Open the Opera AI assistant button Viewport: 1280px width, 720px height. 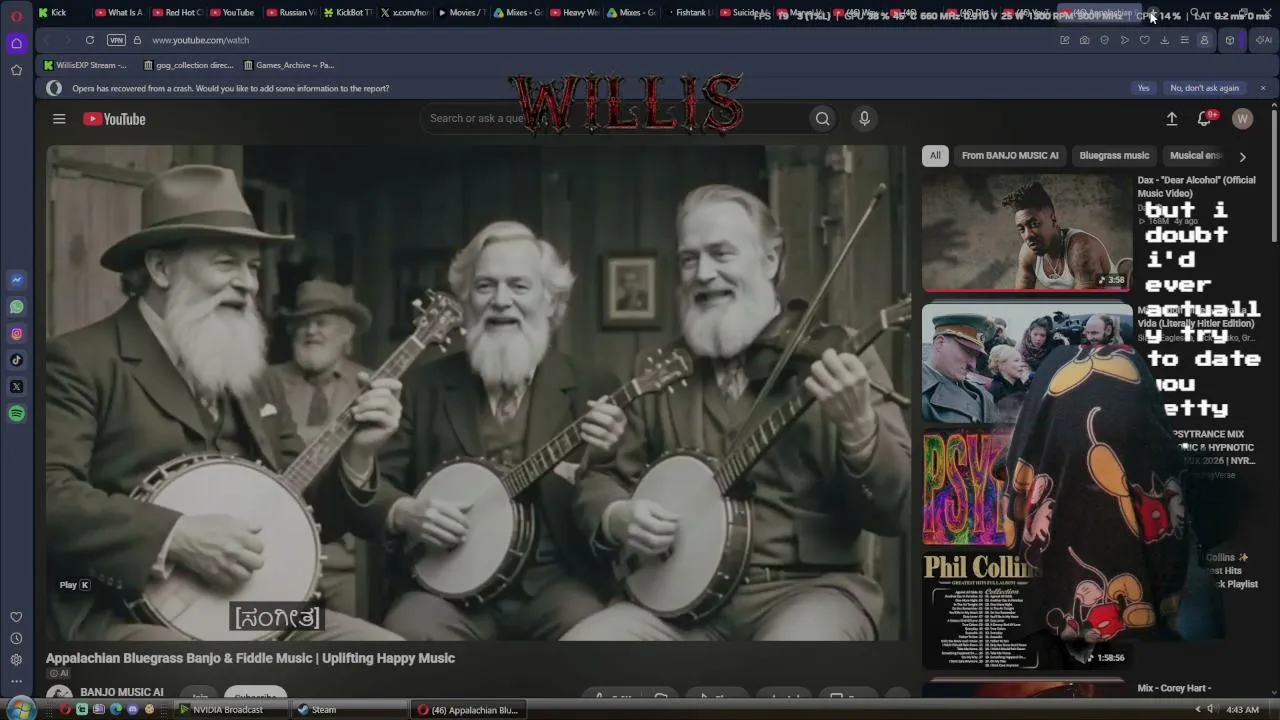coord(1263,40)
